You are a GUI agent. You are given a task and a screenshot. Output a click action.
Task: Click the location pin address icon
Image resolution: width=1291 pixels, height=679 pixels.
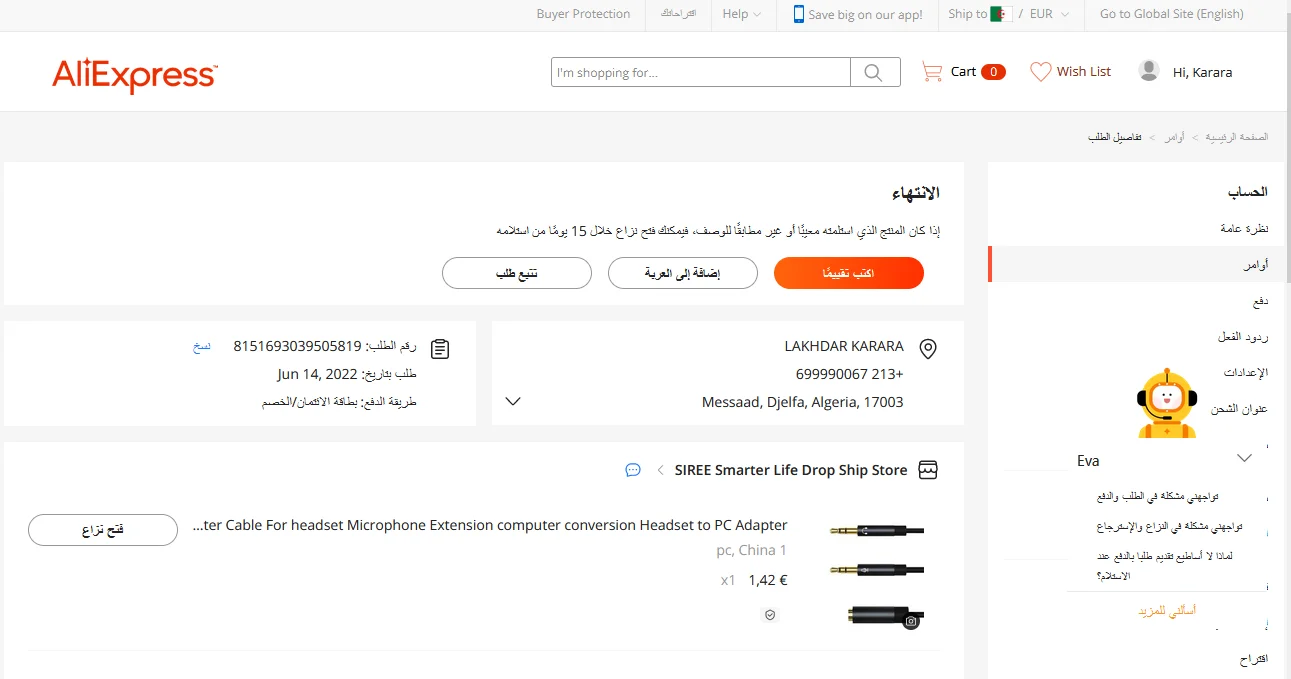click(927, 349)
